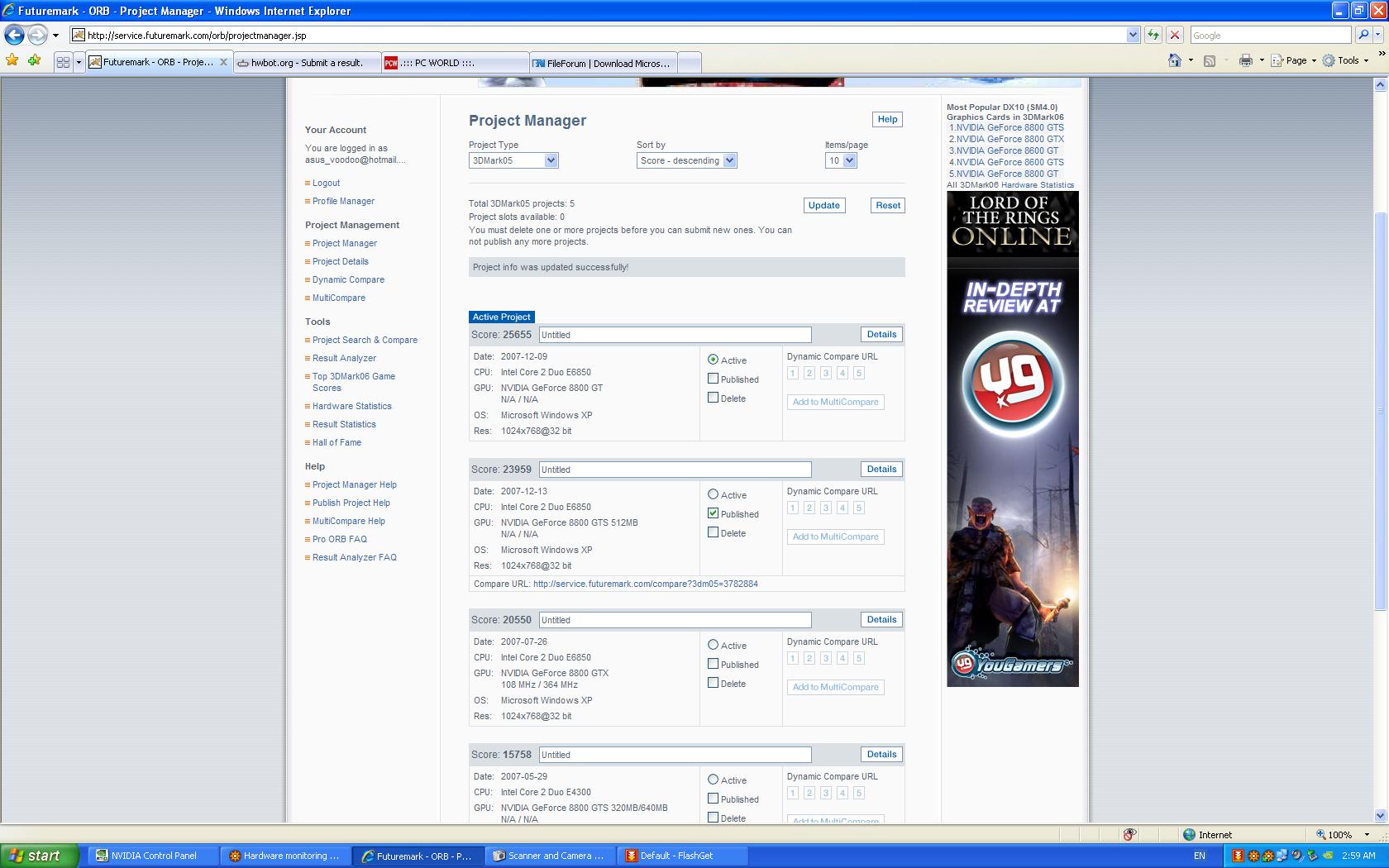This screenshot has height=868, width=1389.
Task: Check Published for score 25655 project
Action: point(713,379)
